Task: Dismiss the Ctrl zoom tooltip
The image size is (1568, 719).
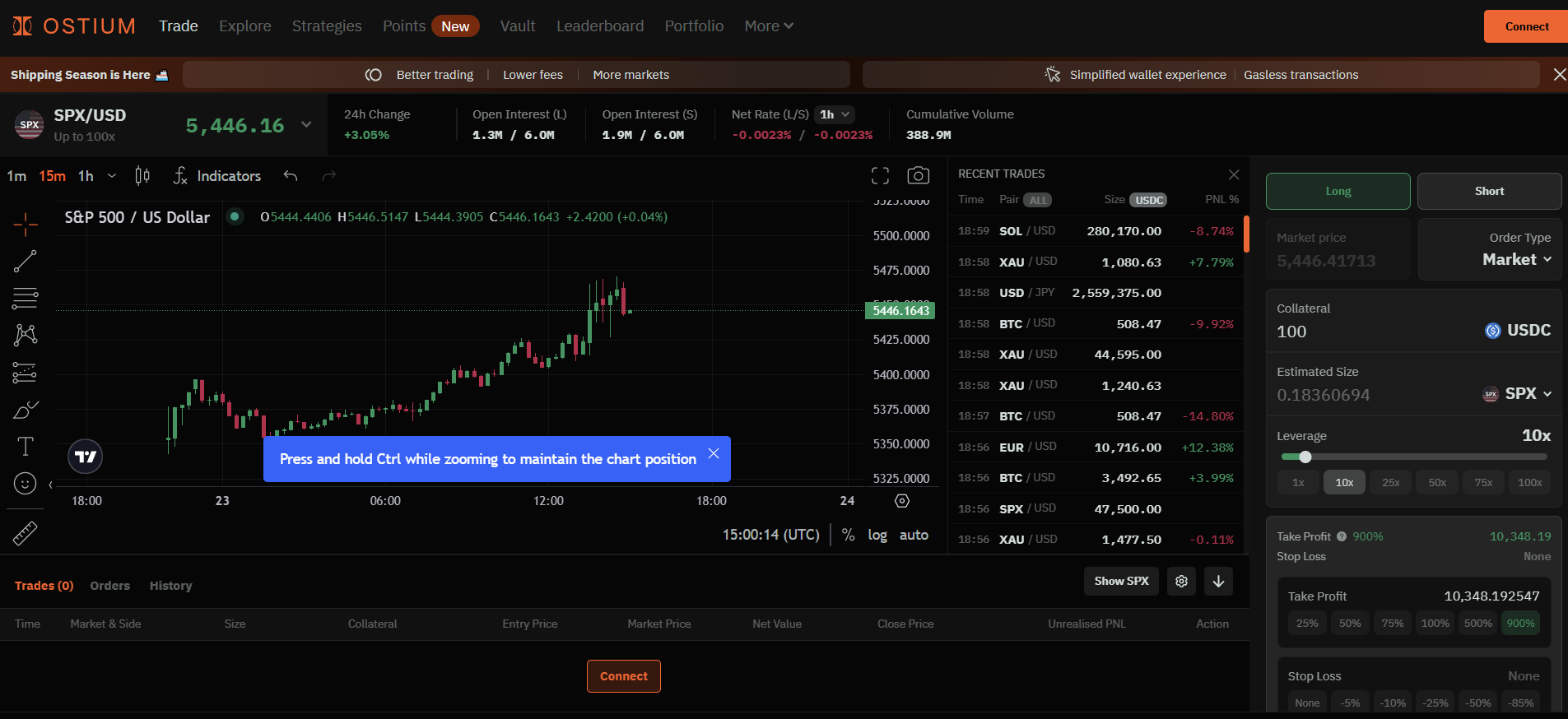Action: click(714, 453)
